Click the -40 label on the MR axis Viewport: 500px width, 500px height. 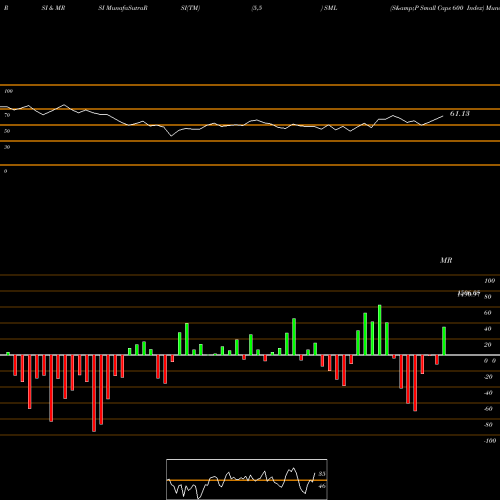(488, 393)
